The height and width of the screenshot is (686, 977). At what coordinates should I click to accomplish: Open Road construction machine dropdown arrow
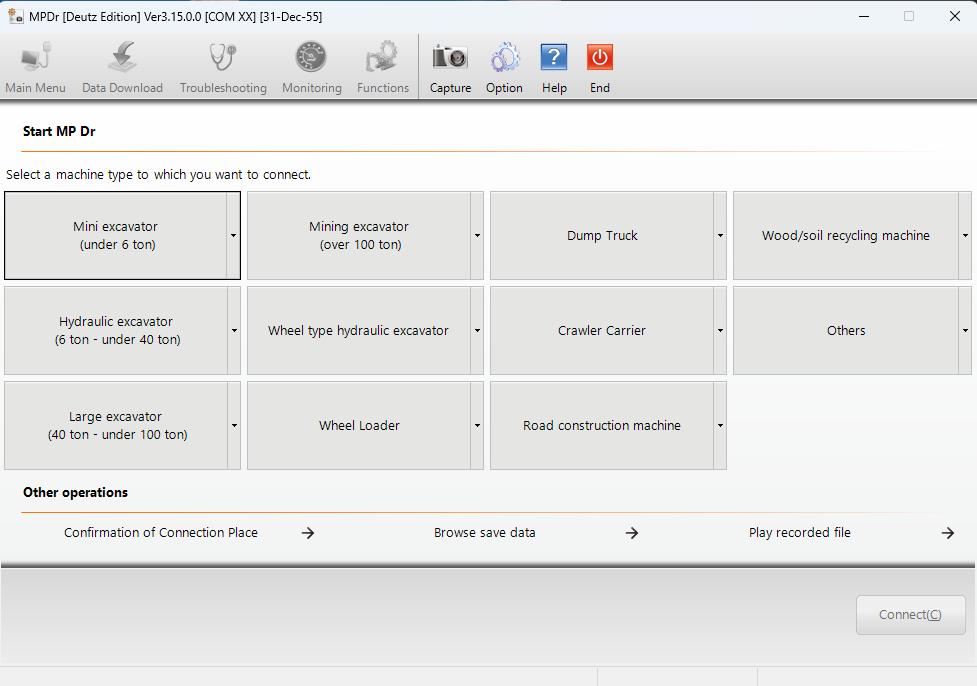pos(720,426)
